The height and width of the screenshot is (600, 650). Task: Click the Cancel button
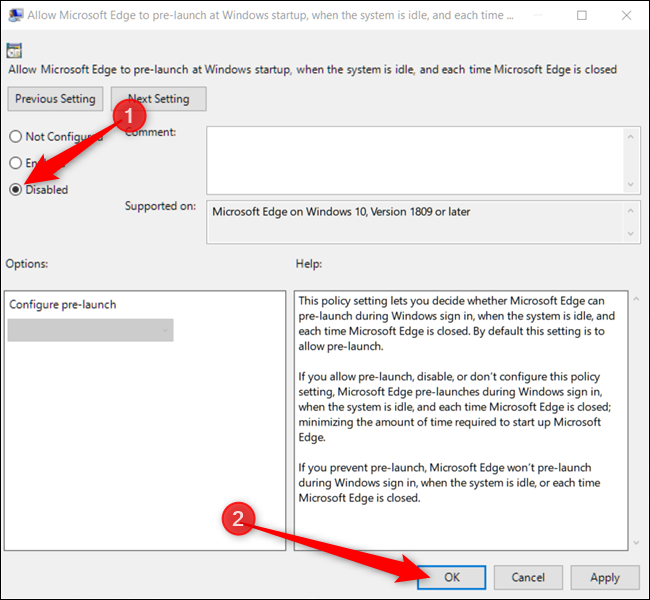pyautogui.click(x=528, y=577)
